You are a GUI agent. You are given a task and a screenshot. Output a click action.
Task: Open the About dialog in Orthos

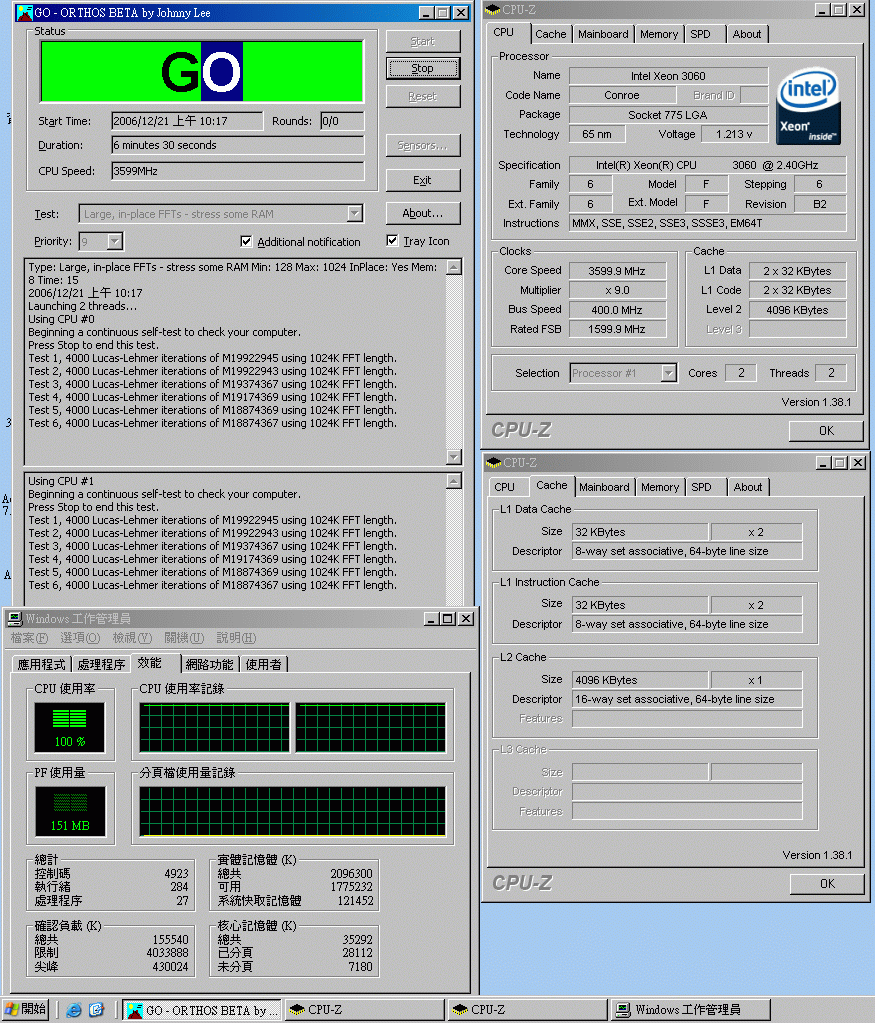click(x=423, y=213)
